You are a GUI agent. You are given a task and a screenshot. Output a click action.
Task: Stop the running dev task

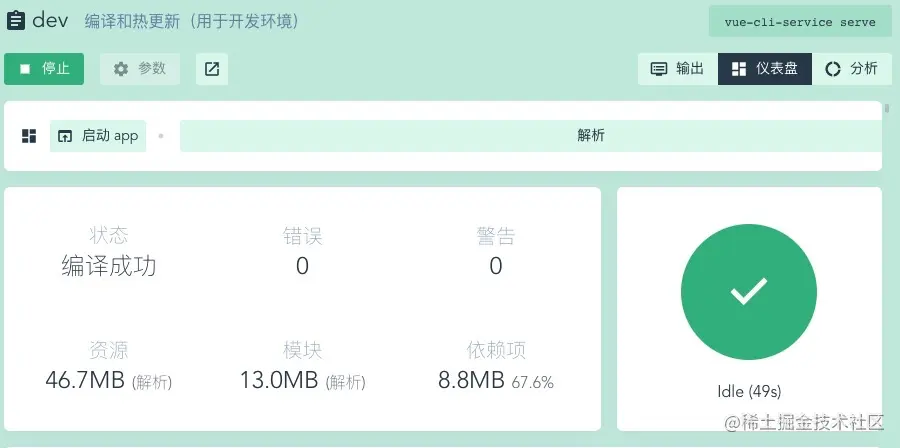pos(44,69)
